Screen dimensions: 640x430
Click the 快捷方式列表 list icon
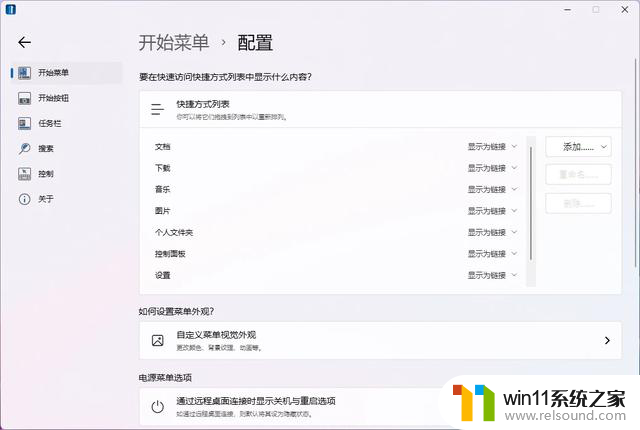(x=157, y=109)
